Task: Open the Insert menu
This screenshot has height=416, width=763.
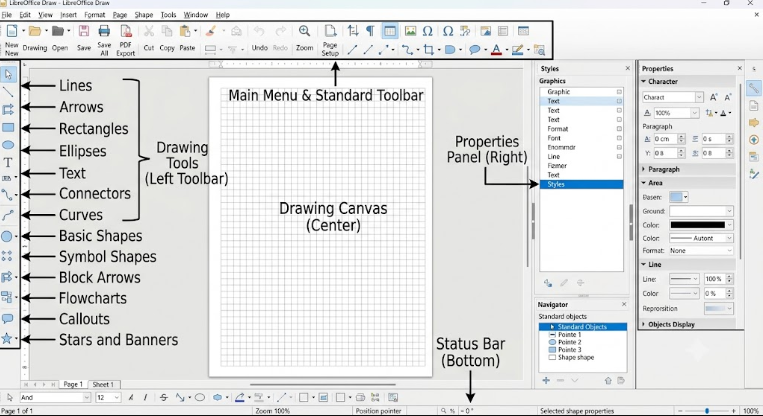Action: (68, 15)
